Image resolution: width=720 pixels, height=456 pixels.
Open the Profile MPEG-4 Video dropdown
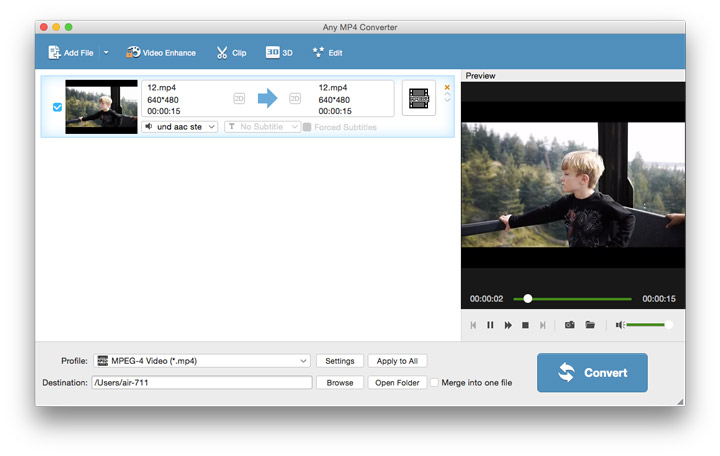pos(202,361)
